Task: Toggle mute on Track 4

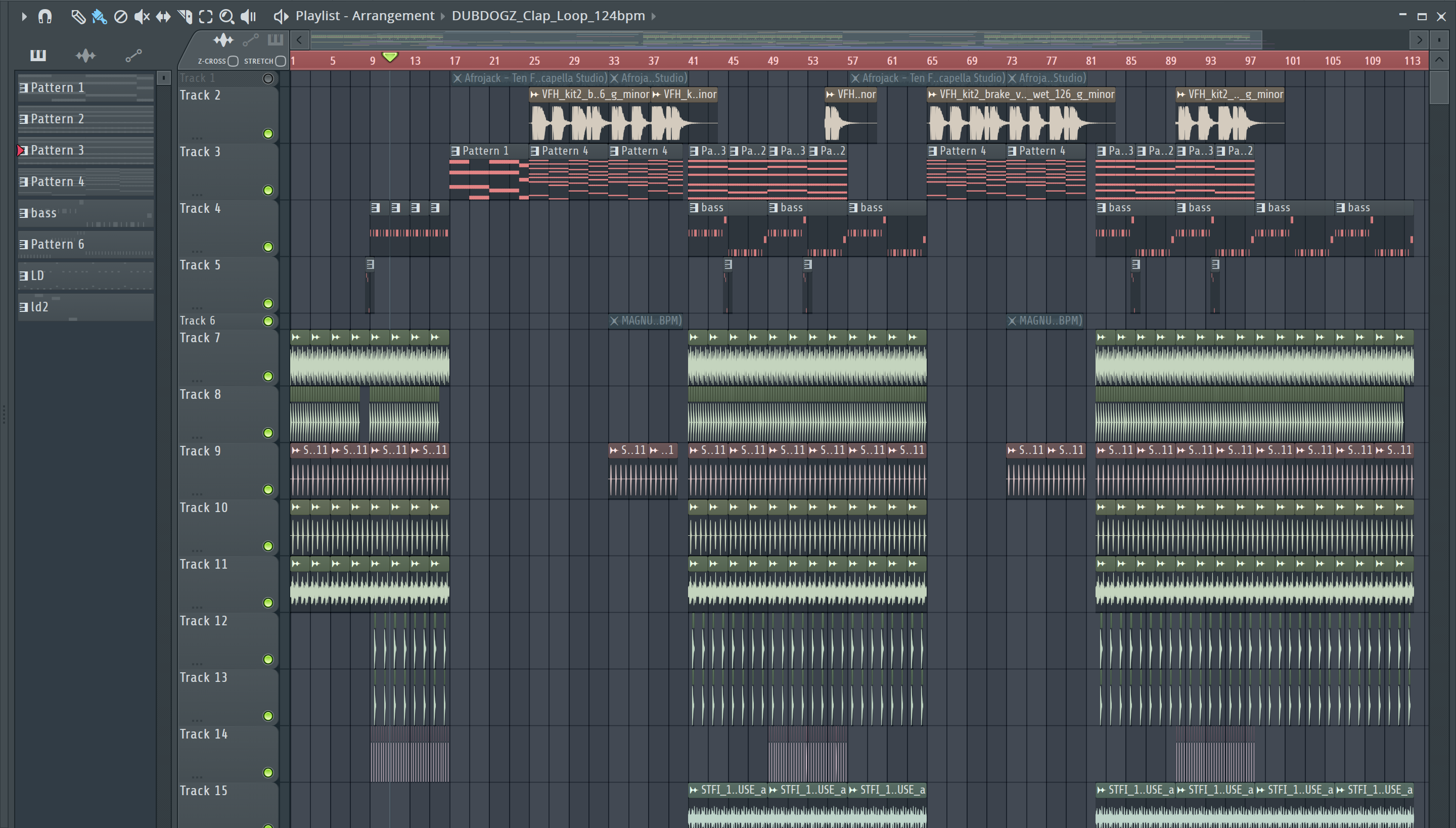Action: (x=268, y=247)
